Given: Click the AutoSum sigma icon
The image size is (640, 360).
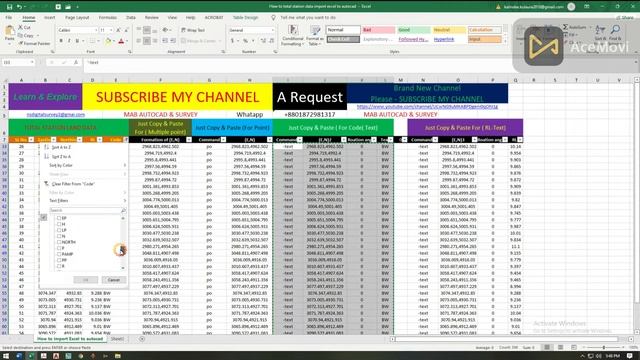Looking at the screenshot, I should point(566,27).
